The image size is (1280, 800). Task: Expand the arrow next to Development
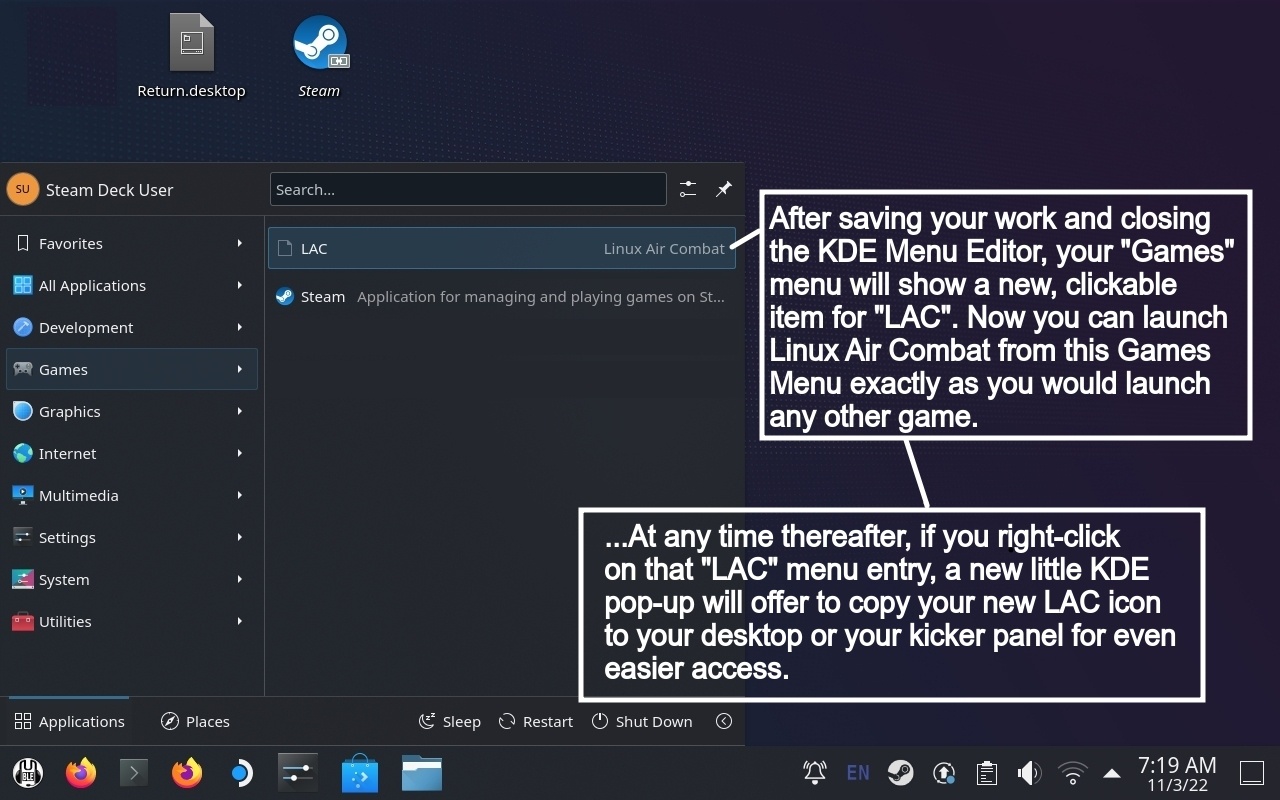point(240,327)
